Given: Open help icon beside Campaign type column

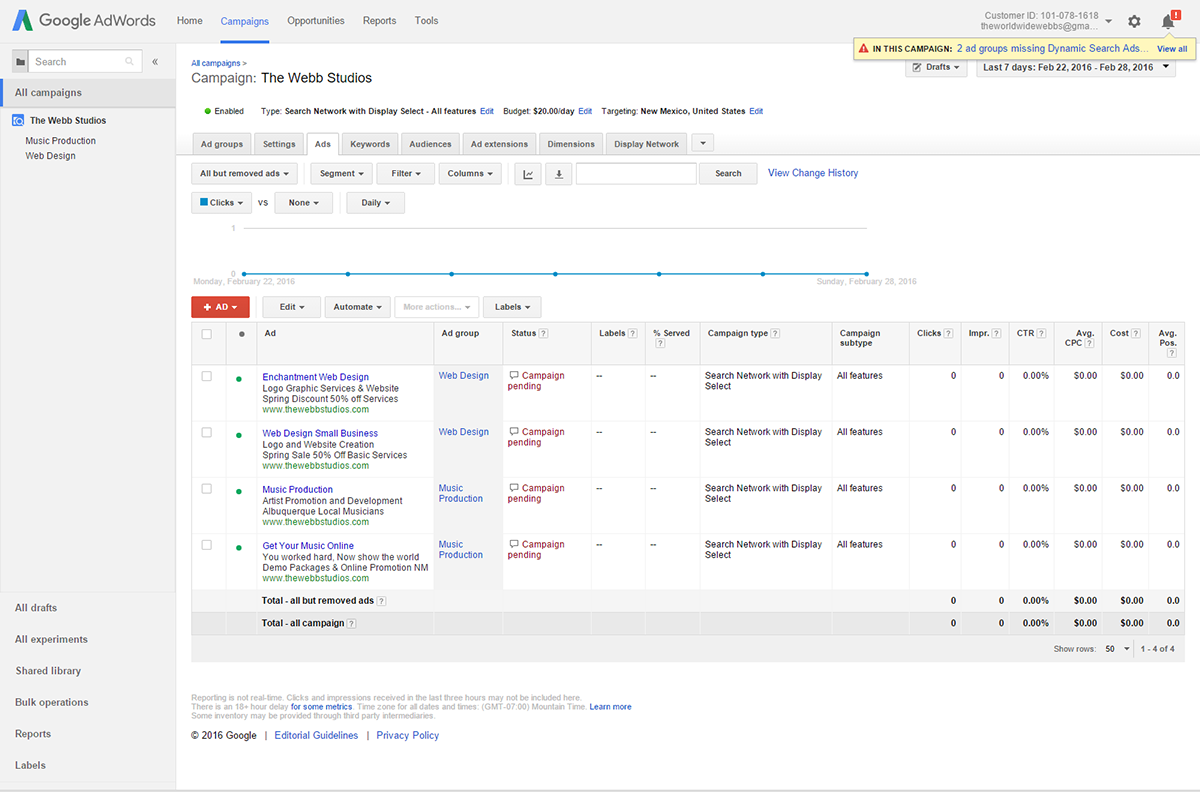Looking at the screenshot, I should click(x=775, y=333).
